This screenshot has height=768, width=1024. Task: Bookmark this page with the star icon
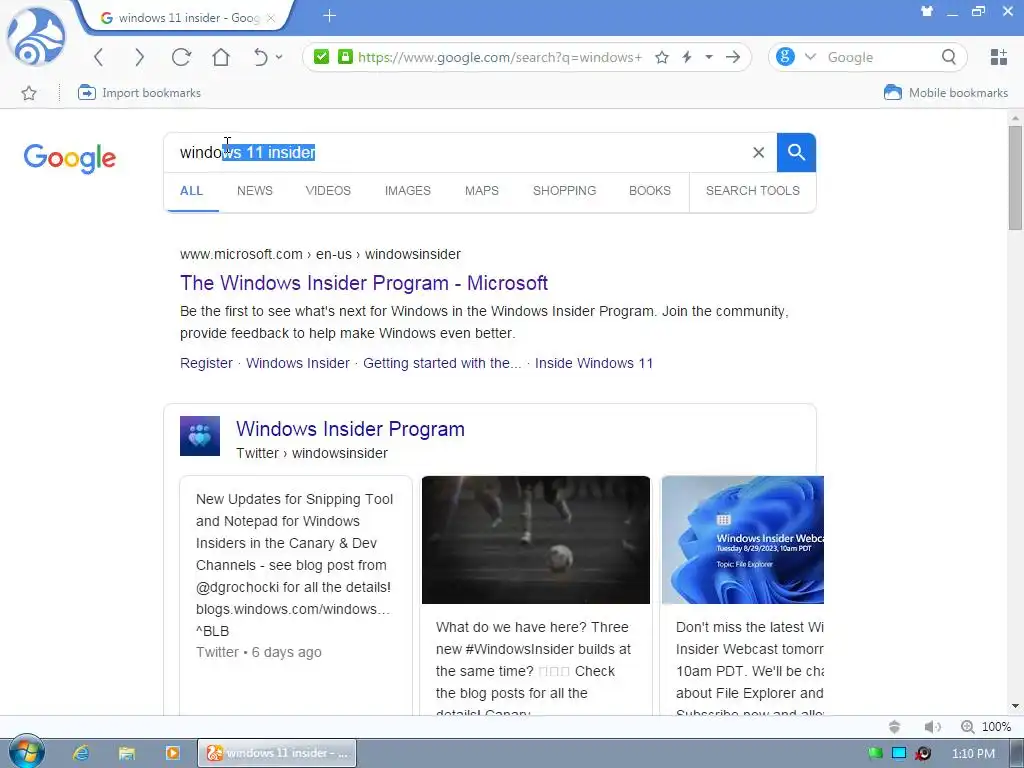(662, 57)
